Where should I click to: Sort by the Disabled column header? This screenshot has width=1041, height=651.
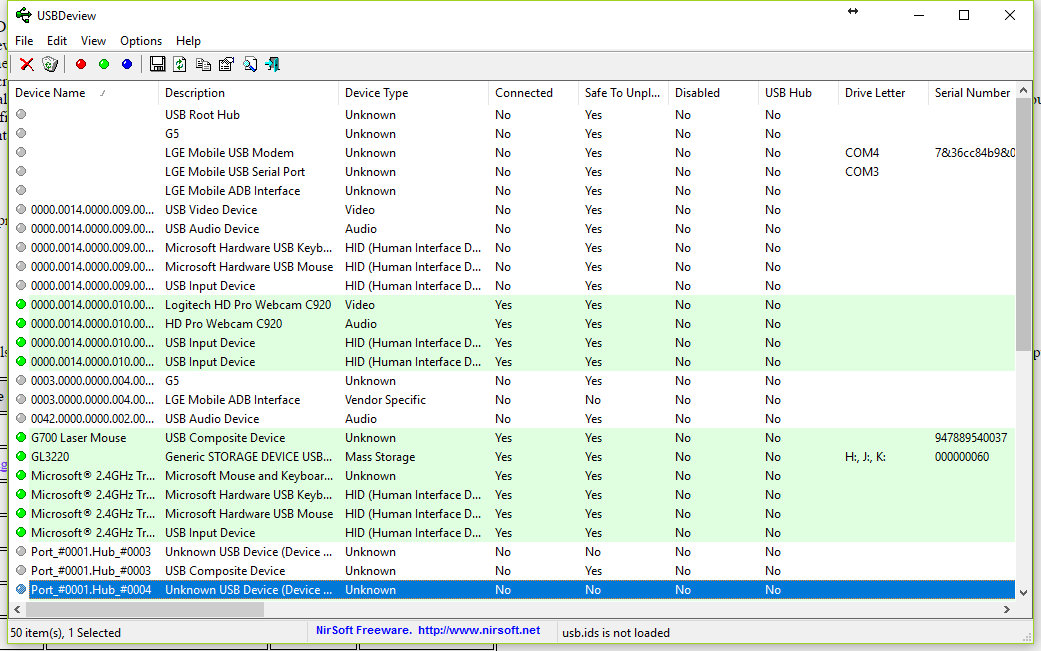tap(714, 93)
